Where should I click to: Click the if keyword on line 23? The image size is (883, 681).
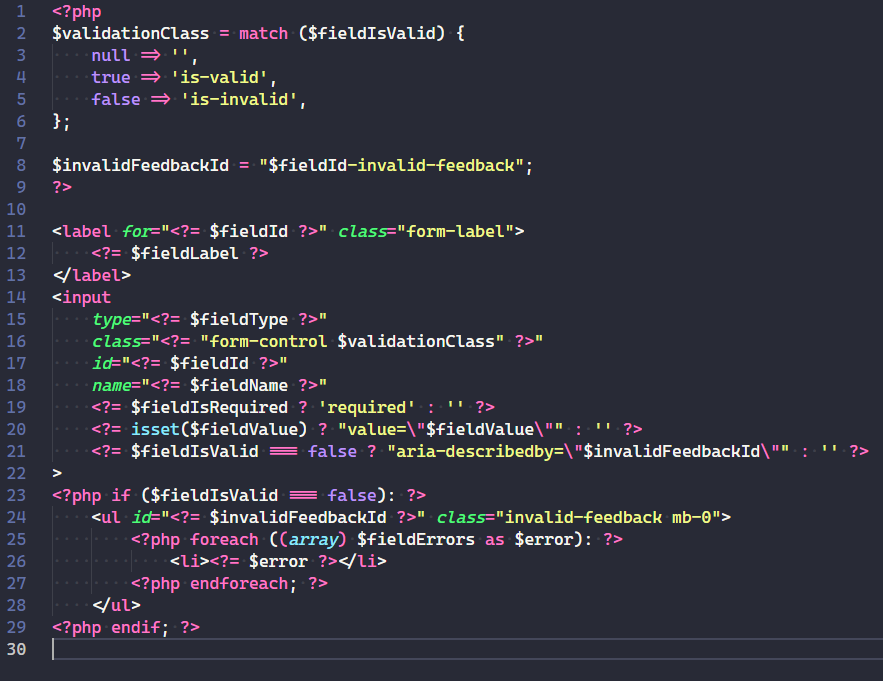pyautogui.click(x=121, y=495)
